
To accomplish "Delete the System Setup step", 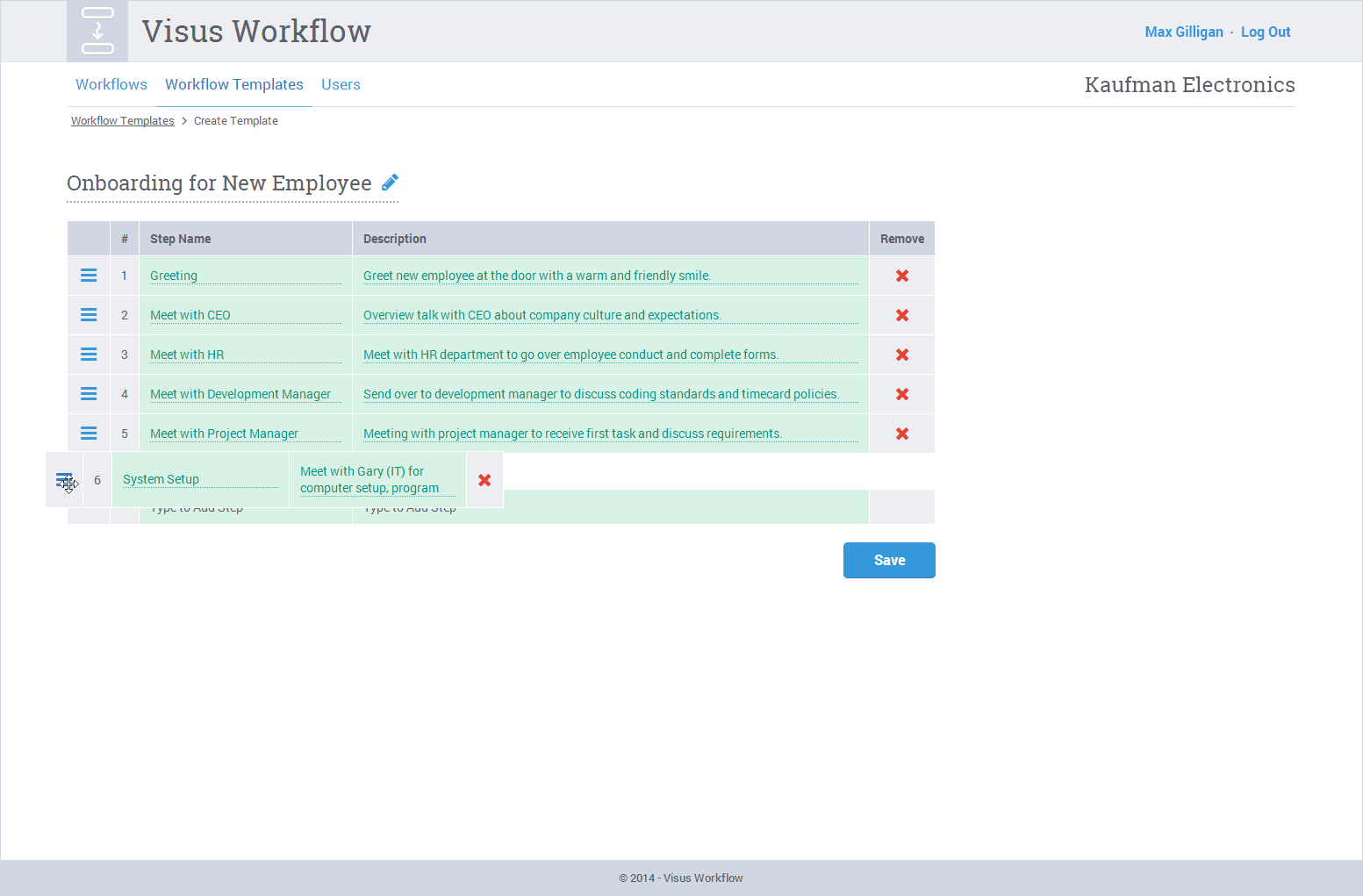I will click(484, 480).
